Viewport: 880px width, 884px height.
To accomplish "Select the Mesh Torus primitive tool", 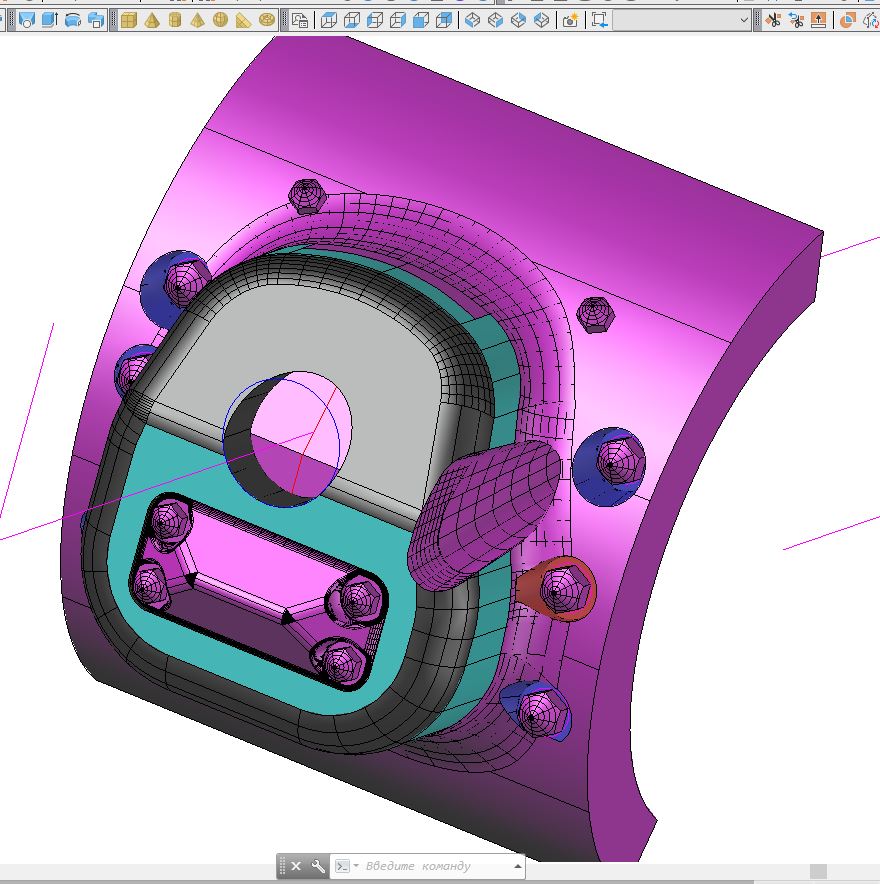I will click(267, 21).
